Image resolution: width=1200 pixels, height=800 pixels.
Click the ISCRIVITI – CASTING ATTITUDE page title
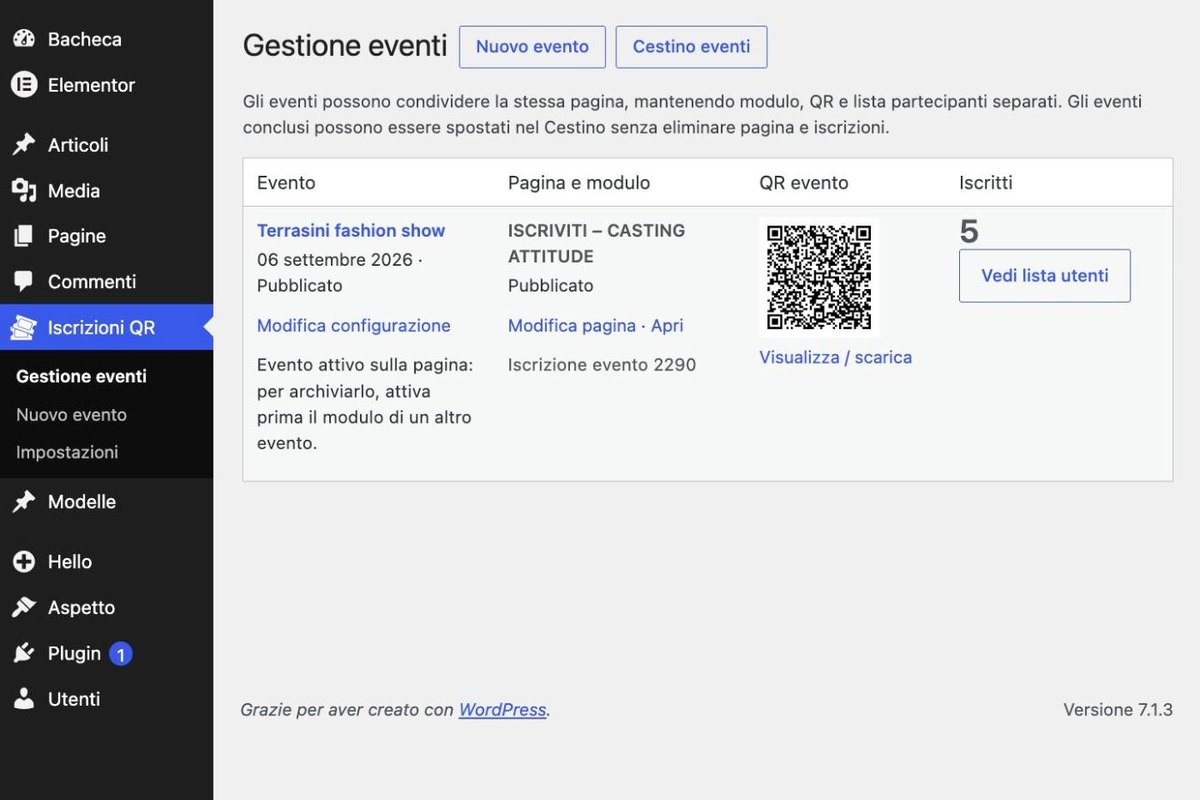(597, 243)
